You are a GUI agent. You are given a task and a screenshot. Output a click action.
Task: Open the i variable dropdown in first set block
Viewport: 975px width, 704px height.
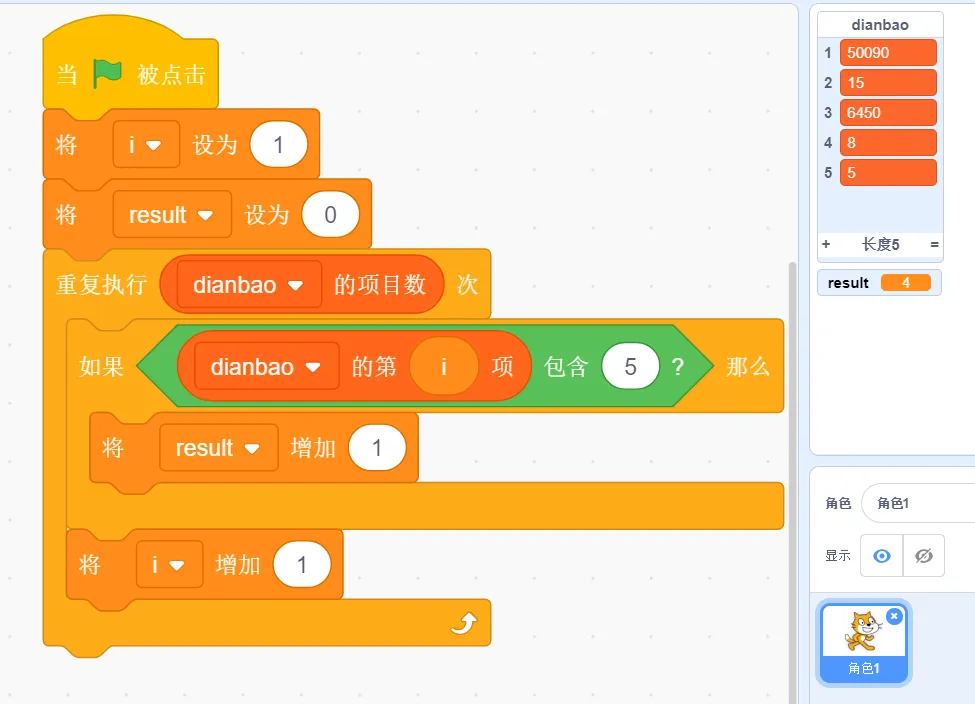point(146,144)
